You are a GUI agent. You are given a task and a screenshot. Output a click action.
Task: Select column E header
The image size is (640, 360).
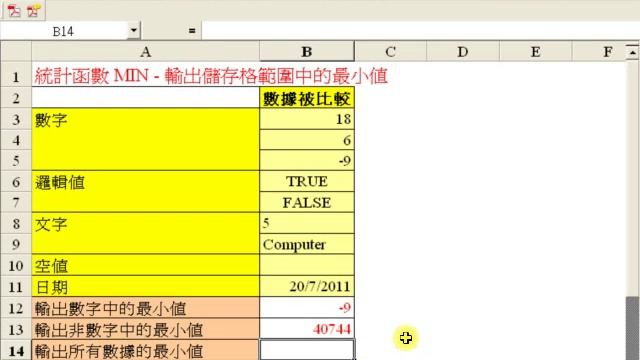coord(535,52)
